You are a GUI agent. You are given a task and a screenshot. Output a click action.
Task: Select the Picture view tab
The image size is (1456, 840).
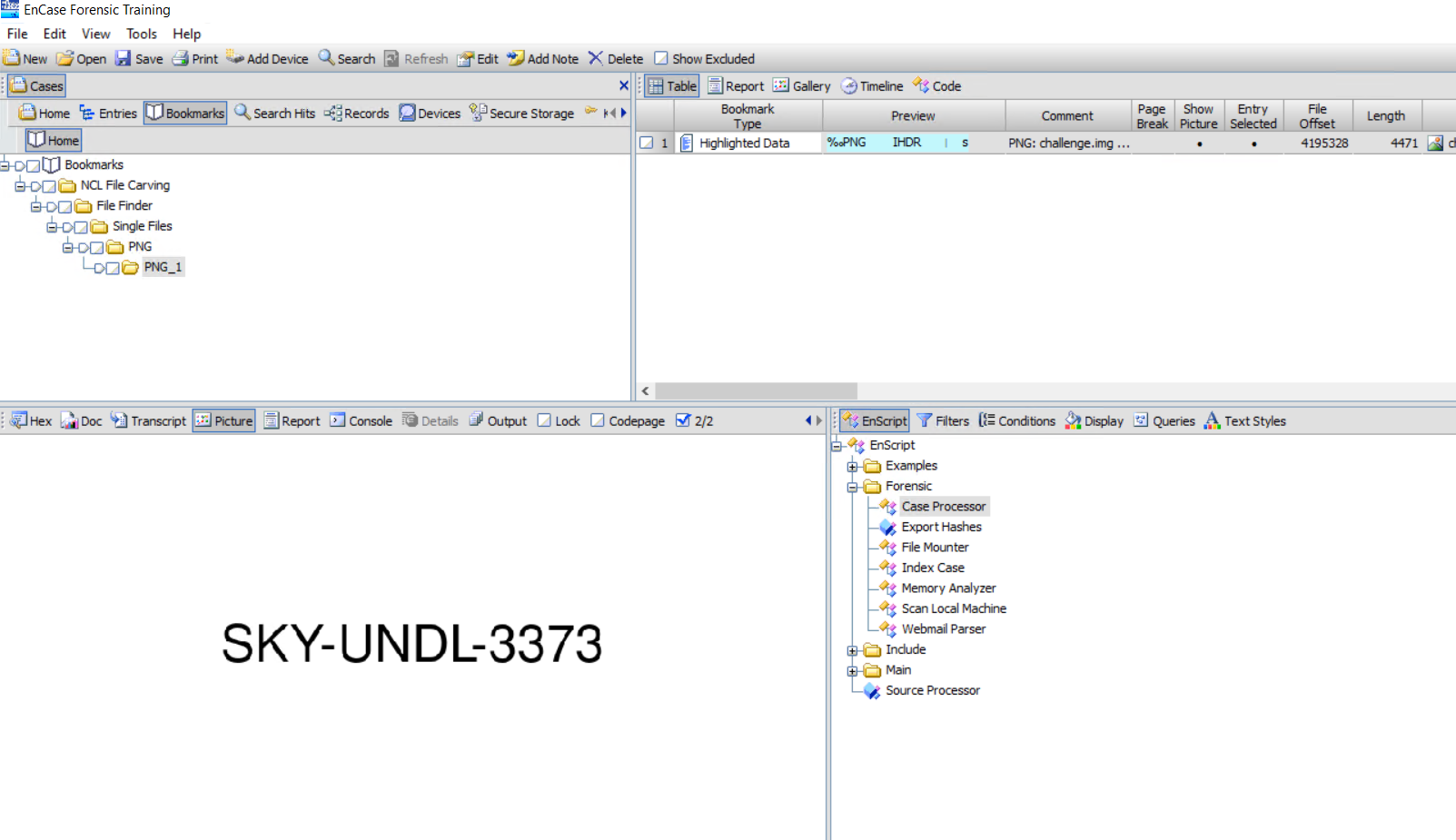[x=223, y=420]
